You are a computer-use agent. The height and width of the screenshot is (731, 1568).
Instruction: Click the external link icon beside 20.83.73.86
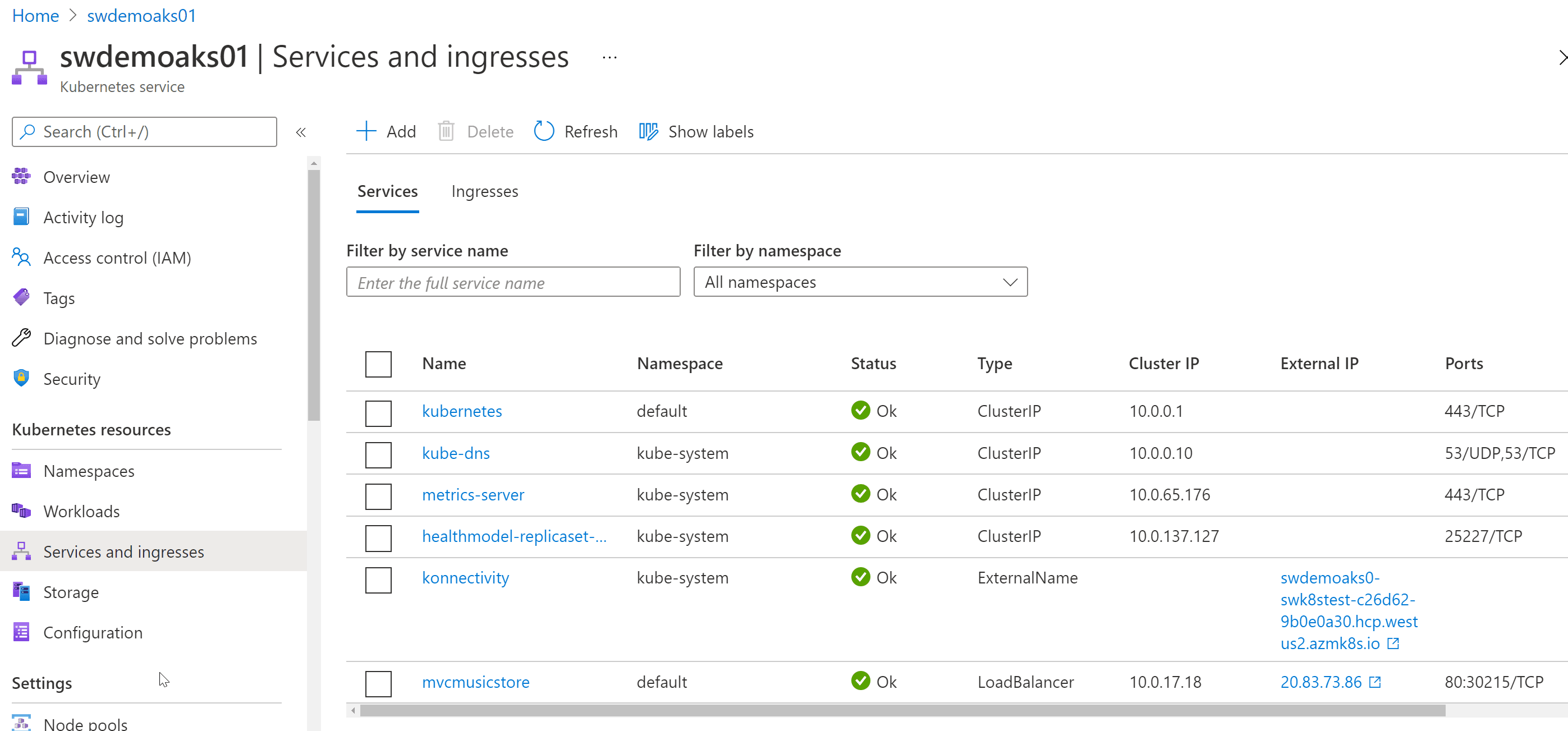[x=1375, y=682]
